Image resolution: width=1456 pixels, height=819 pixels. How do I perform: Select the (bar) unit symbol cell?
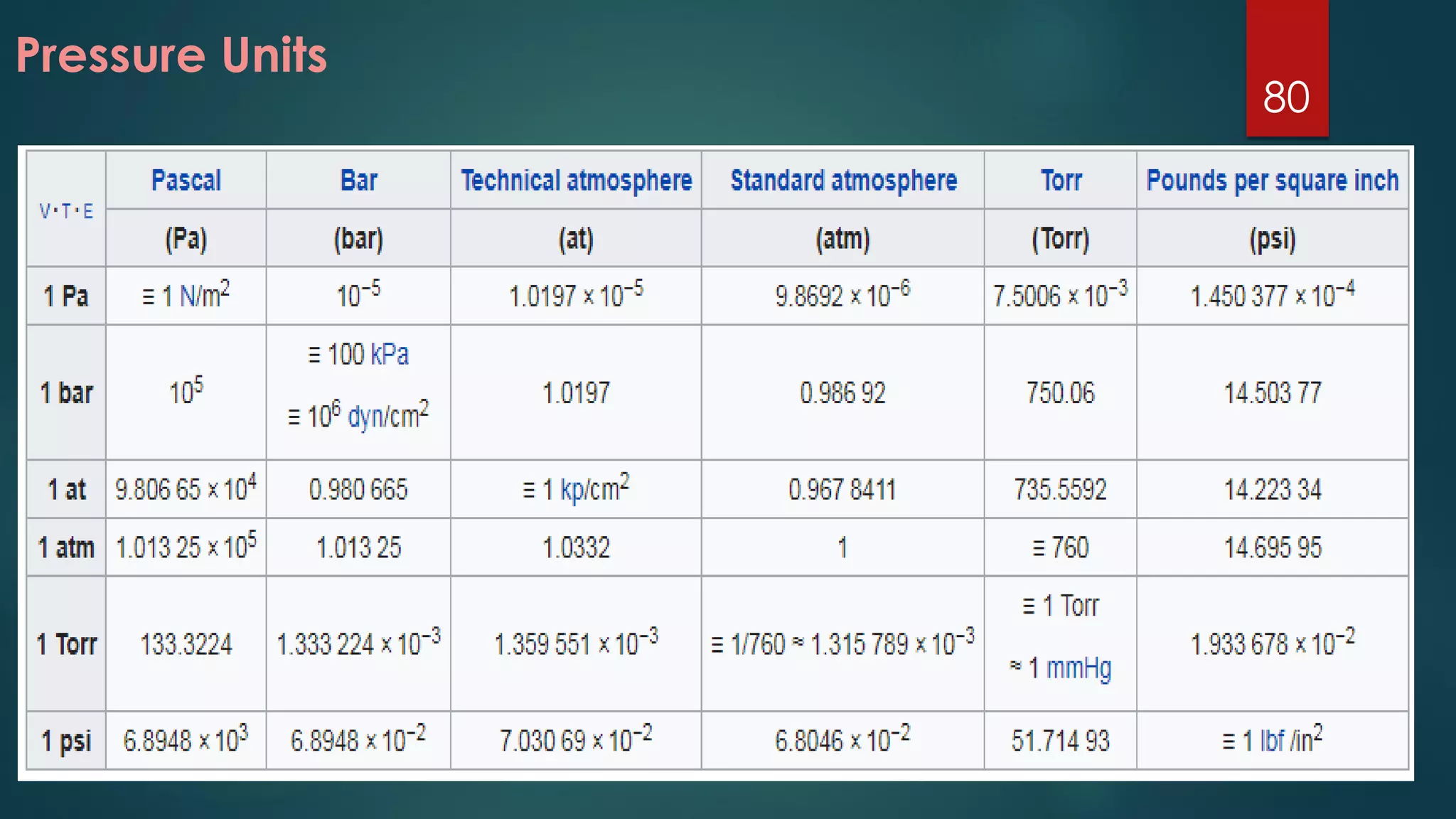click(x=358, y=238)
